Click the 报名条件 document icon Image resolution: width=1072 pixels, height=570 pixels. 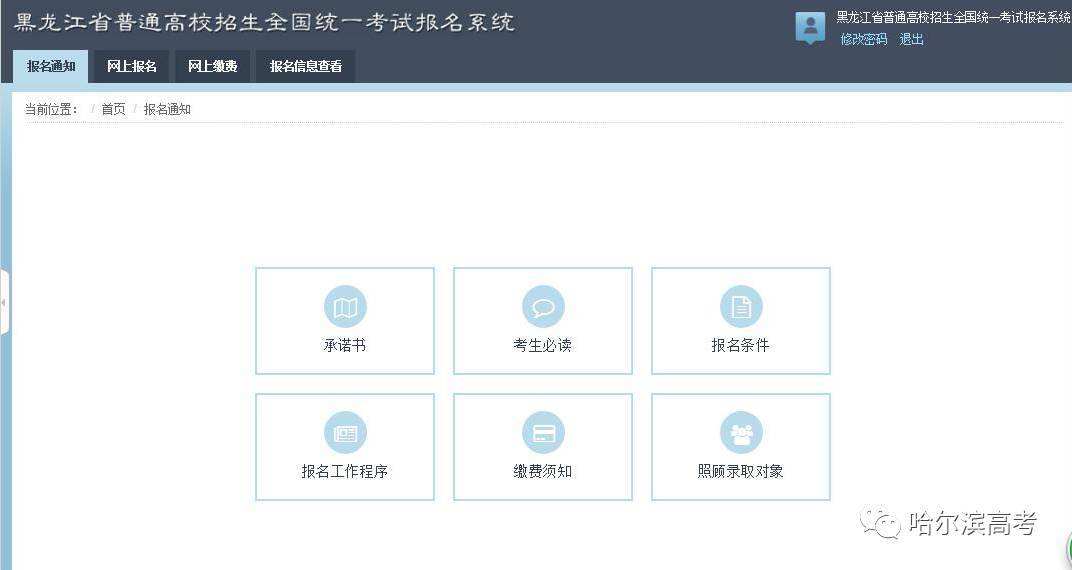point(741,307)
